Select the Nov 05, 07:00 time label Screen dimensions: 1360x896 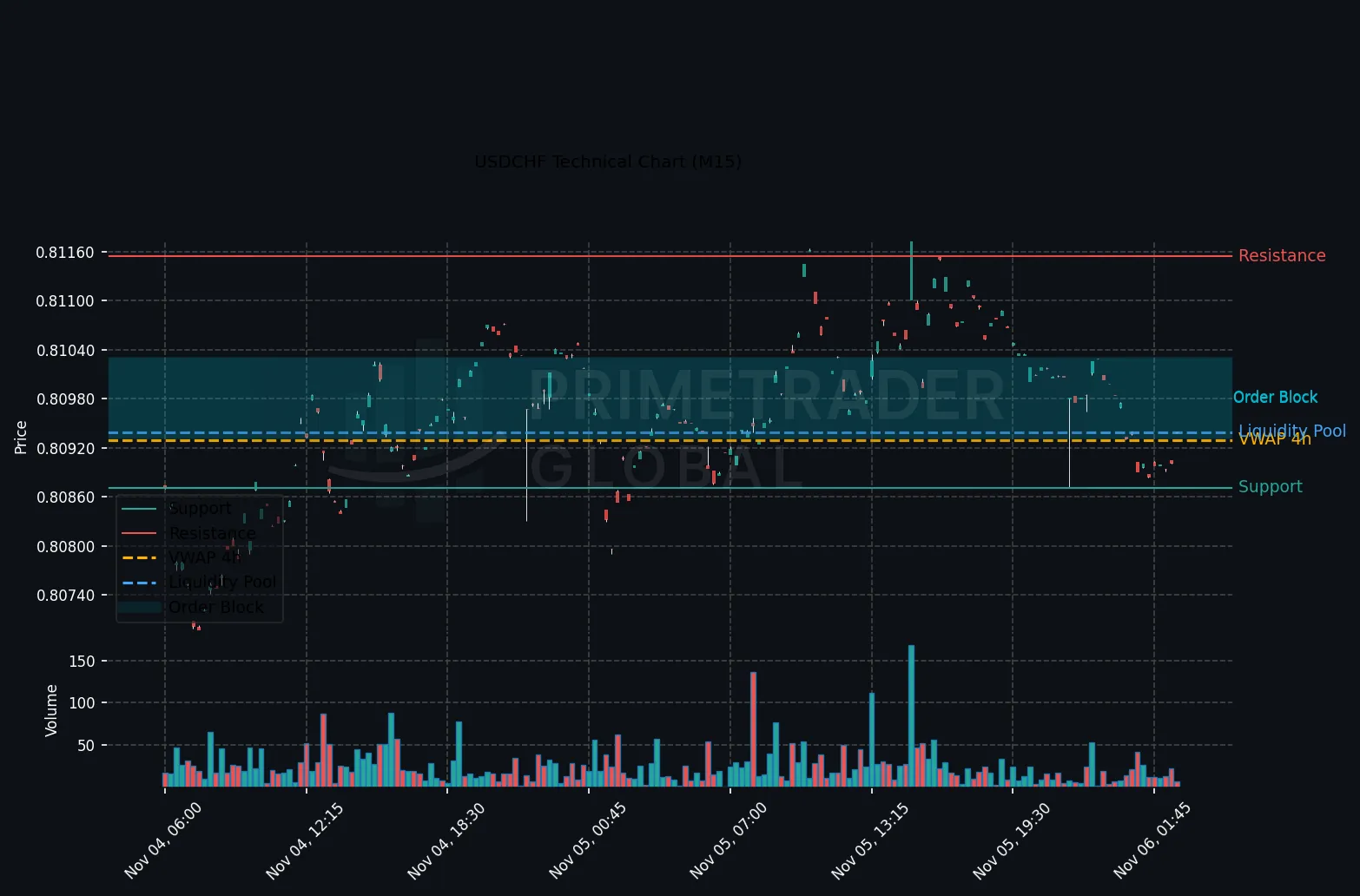729,840
